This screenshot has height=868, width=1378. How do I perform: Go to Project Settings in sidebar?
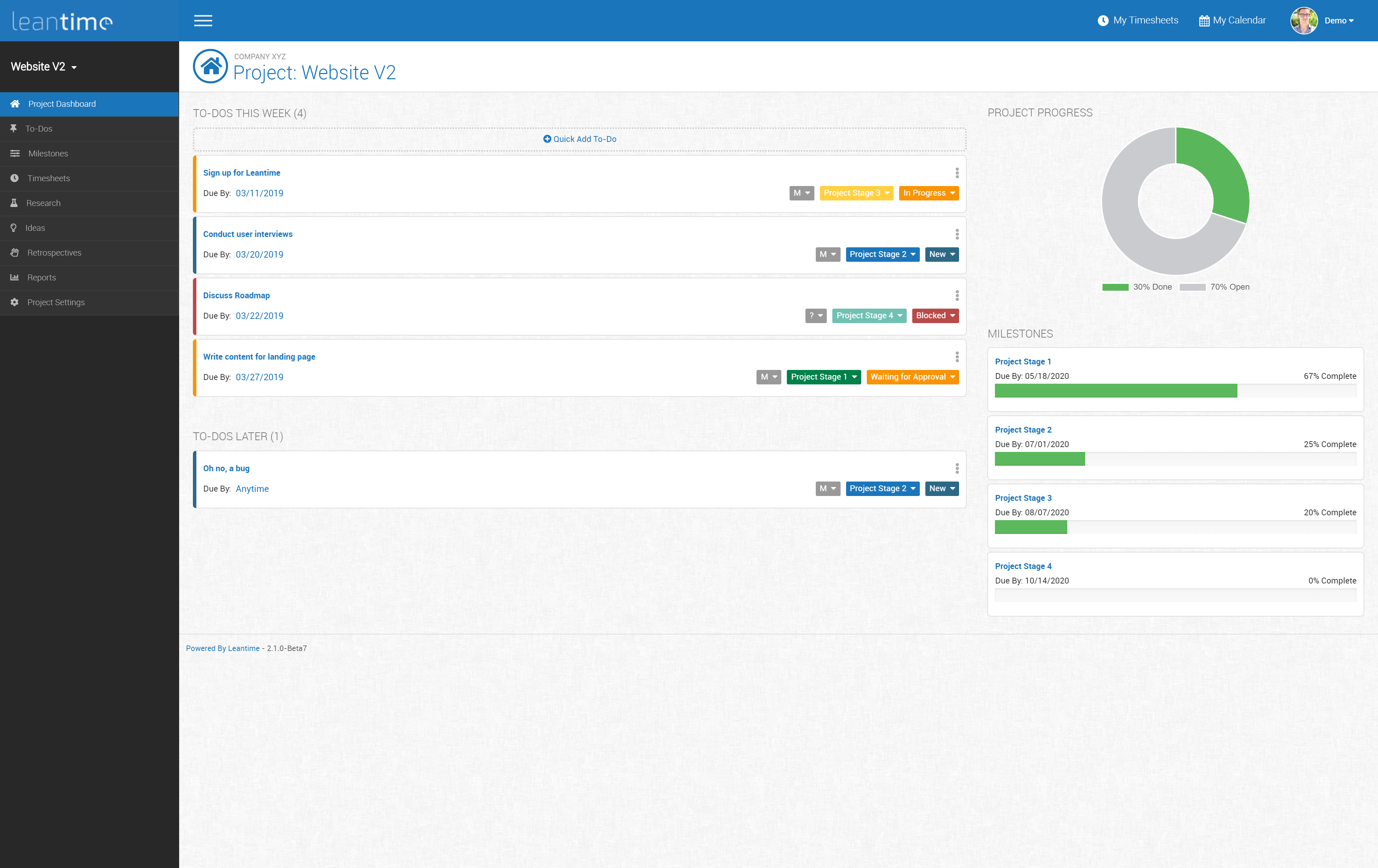point(55,302)
